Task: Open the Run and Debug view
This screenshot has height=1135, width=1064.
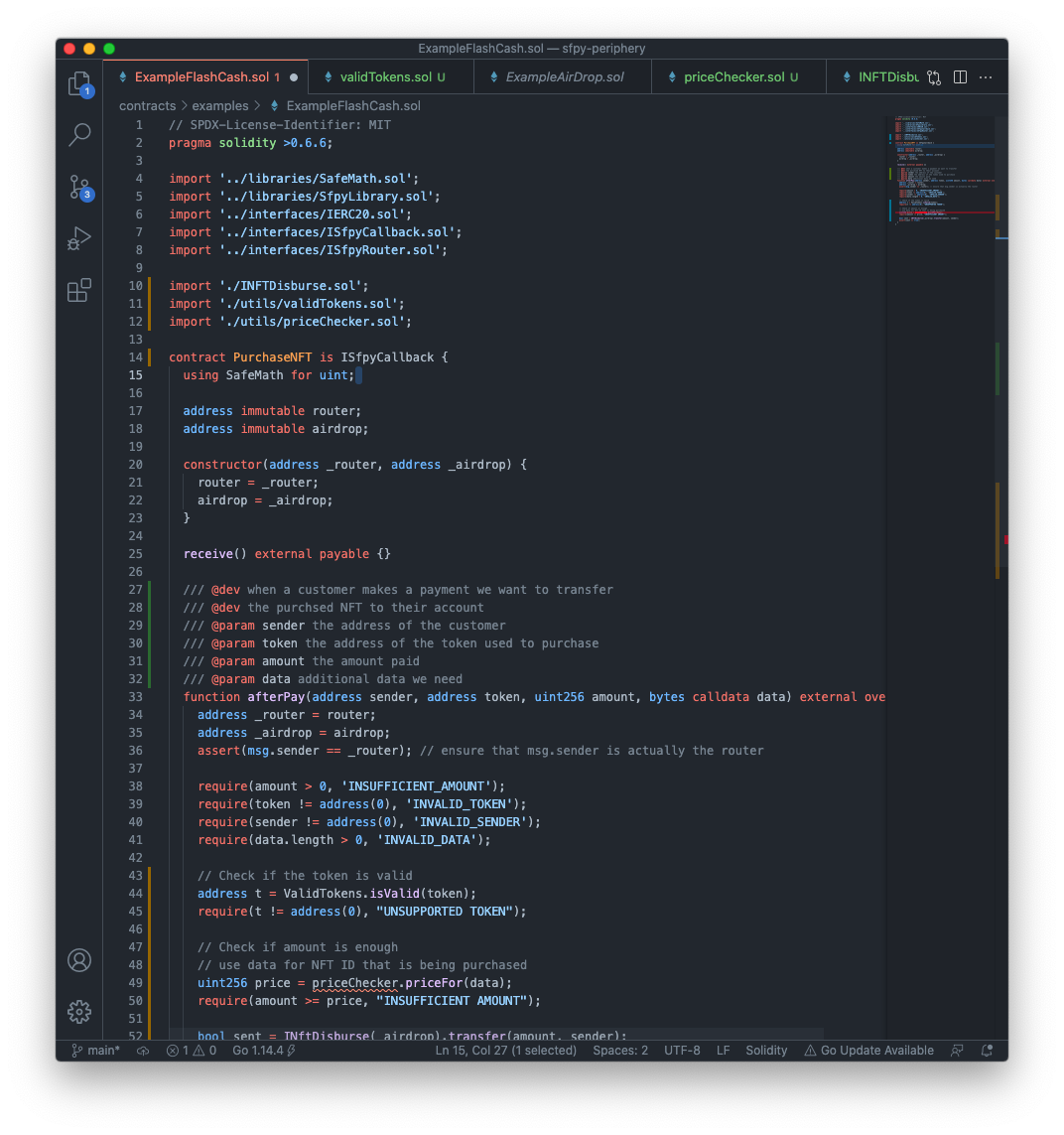Action: (79, 239)
